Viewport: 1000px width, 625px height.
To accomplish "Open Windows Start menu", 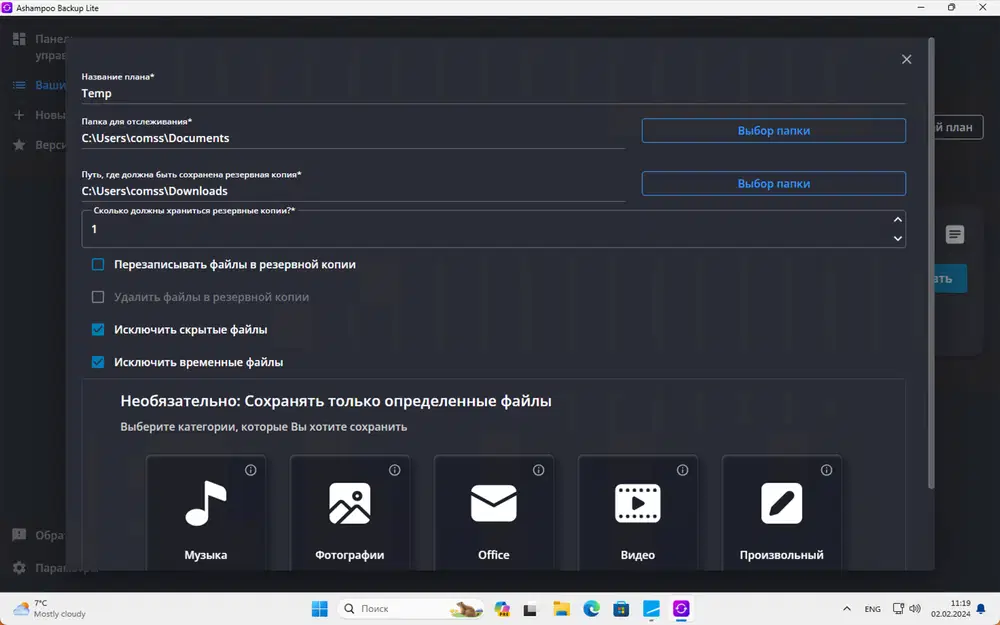I will pos(320,609).
